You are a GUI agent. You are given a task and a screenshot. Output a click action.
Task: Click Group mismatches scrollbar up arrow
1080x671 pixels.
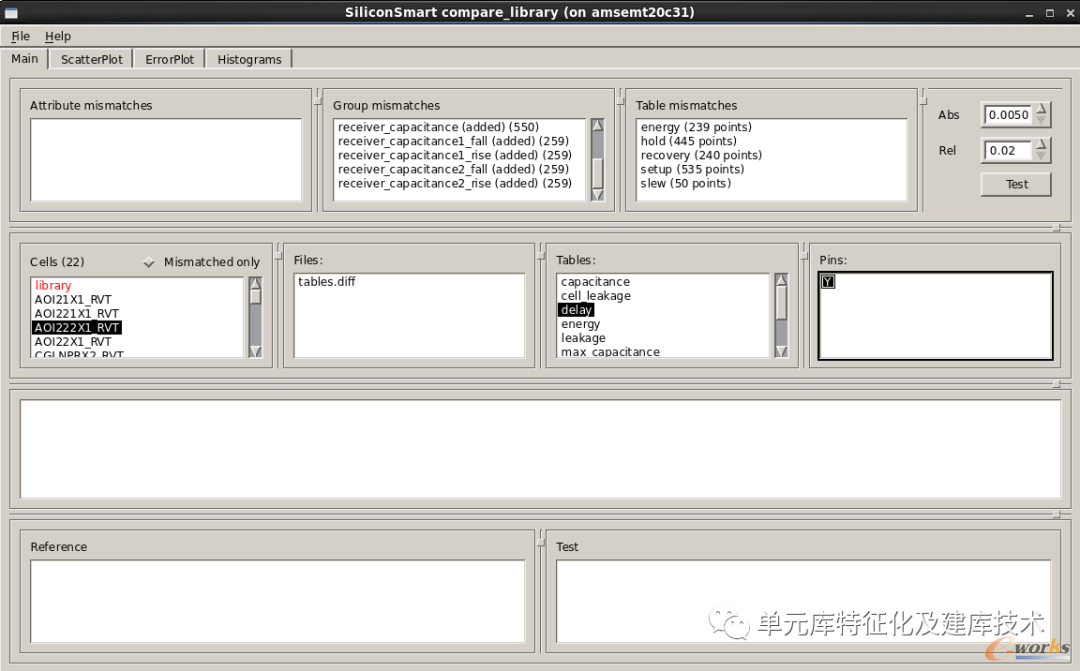click(x=597, y=125)
